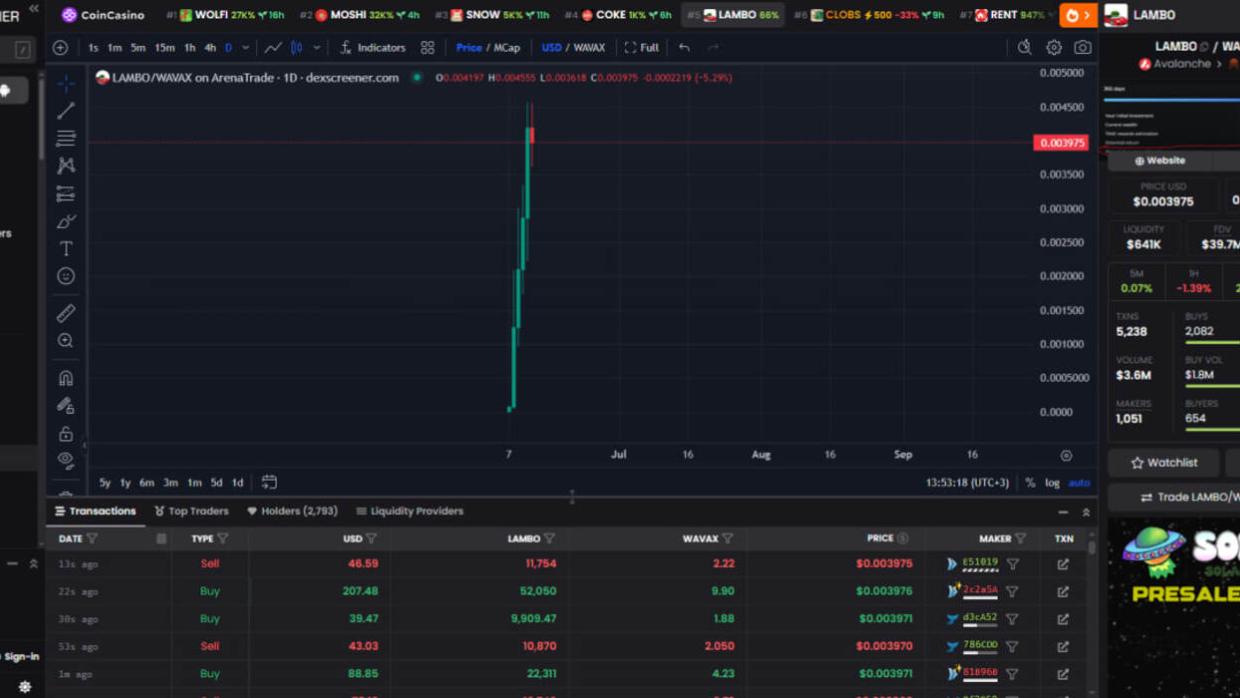Expand the timeframe interval dropdown
The height and width of the screenshot is (698, 1240).
246,48
